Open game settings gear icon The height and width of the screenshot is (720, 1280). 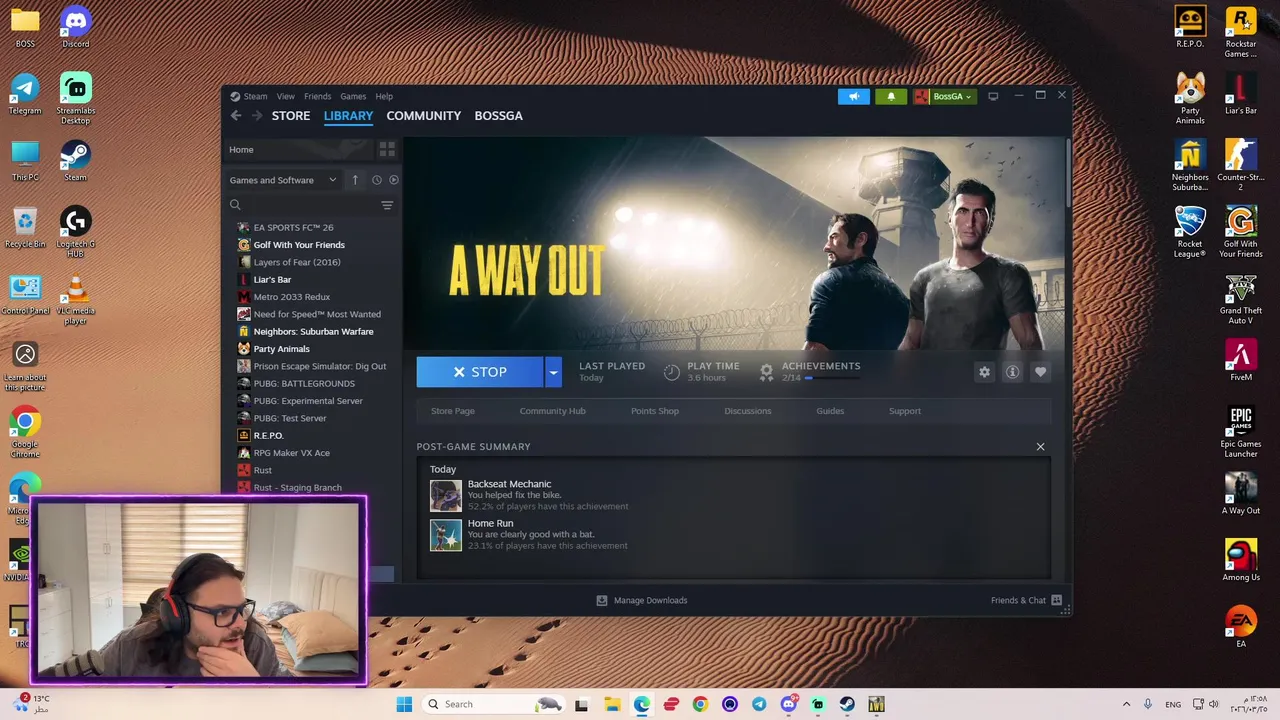[x=984, y=372]
